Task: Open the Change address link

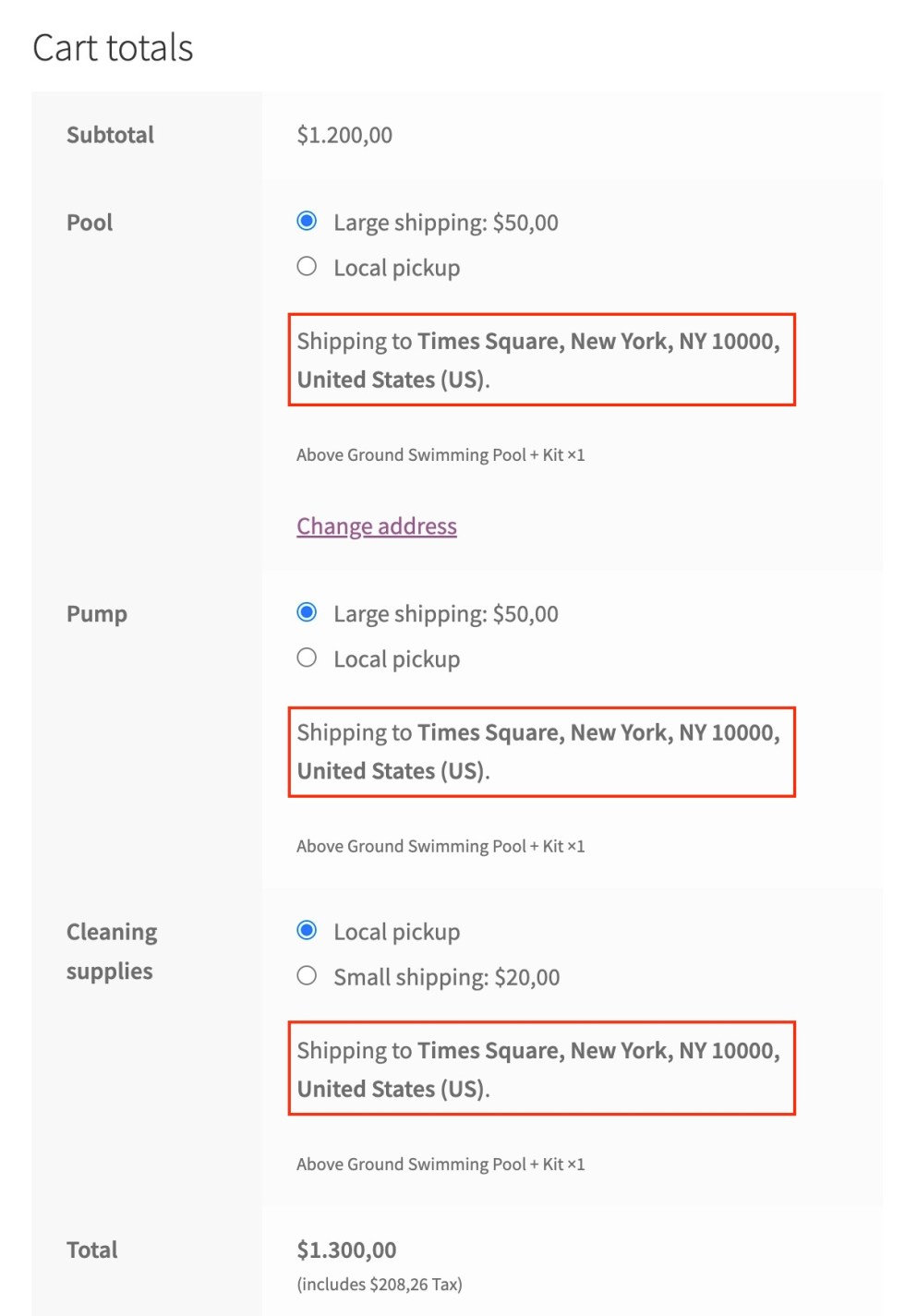Action: tap(376, 526)
